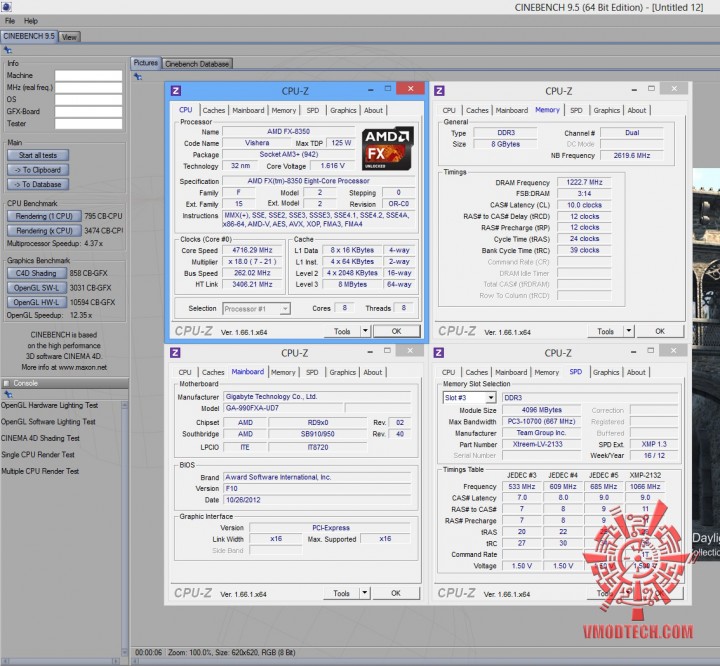Open SPD tab in the Mainboard window
The image size is (720, 666).
click(x=312, y=372)
